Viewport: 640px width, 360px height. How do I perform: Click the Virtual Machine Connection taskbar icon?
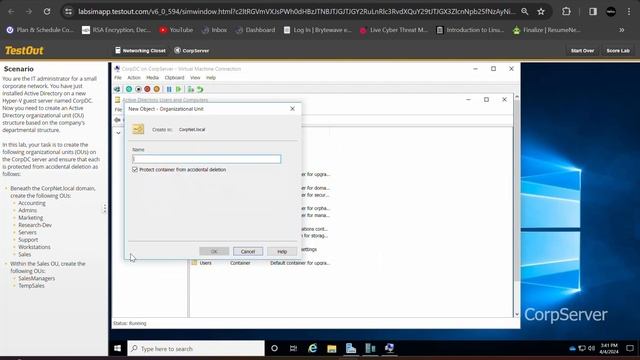389,348
